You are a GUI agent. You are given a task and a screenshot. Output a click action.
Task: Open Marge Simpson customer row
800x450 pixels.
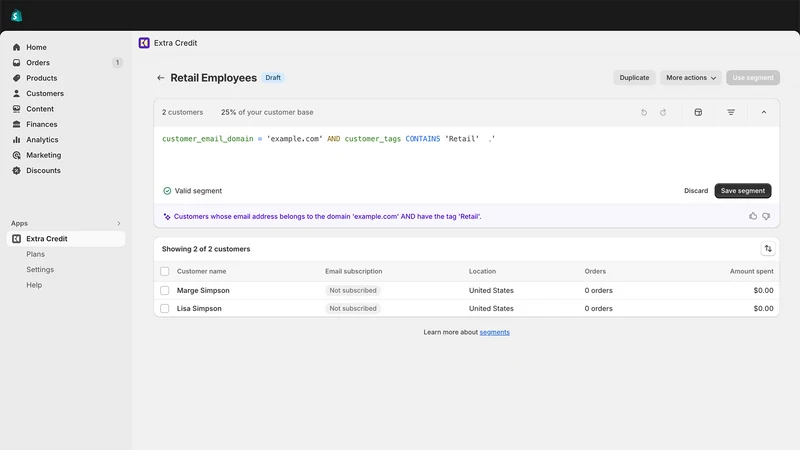(466, 290)
